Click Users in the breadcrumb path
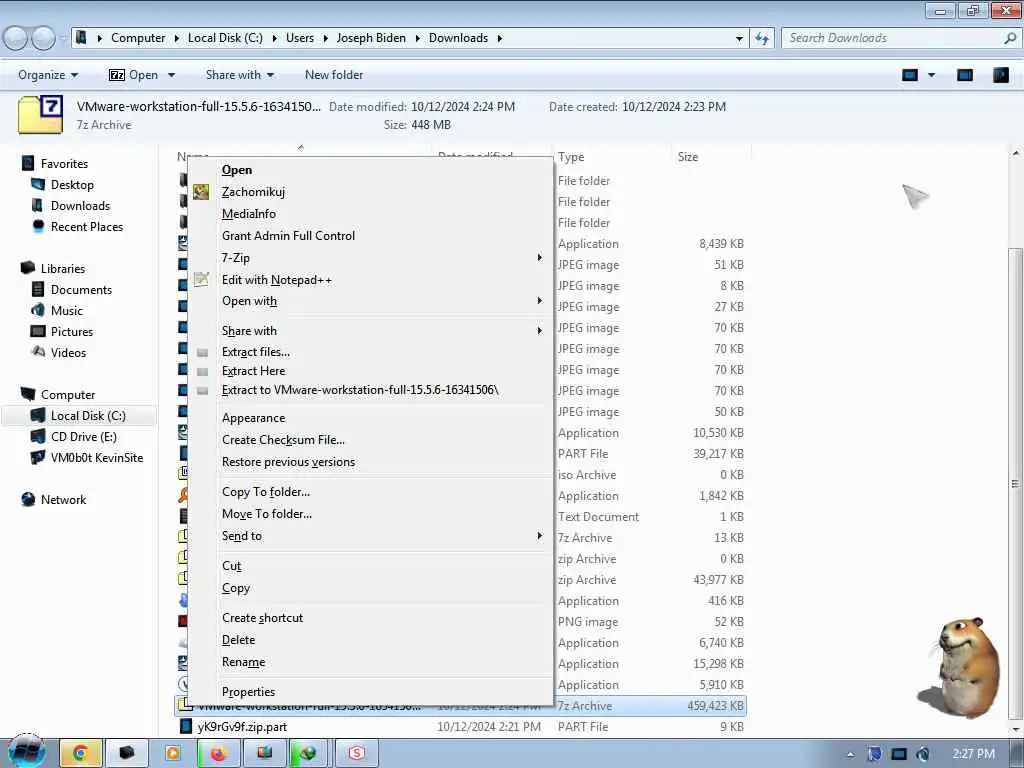This screenshot has width=1024, height=768. click(x=300, y=38)
